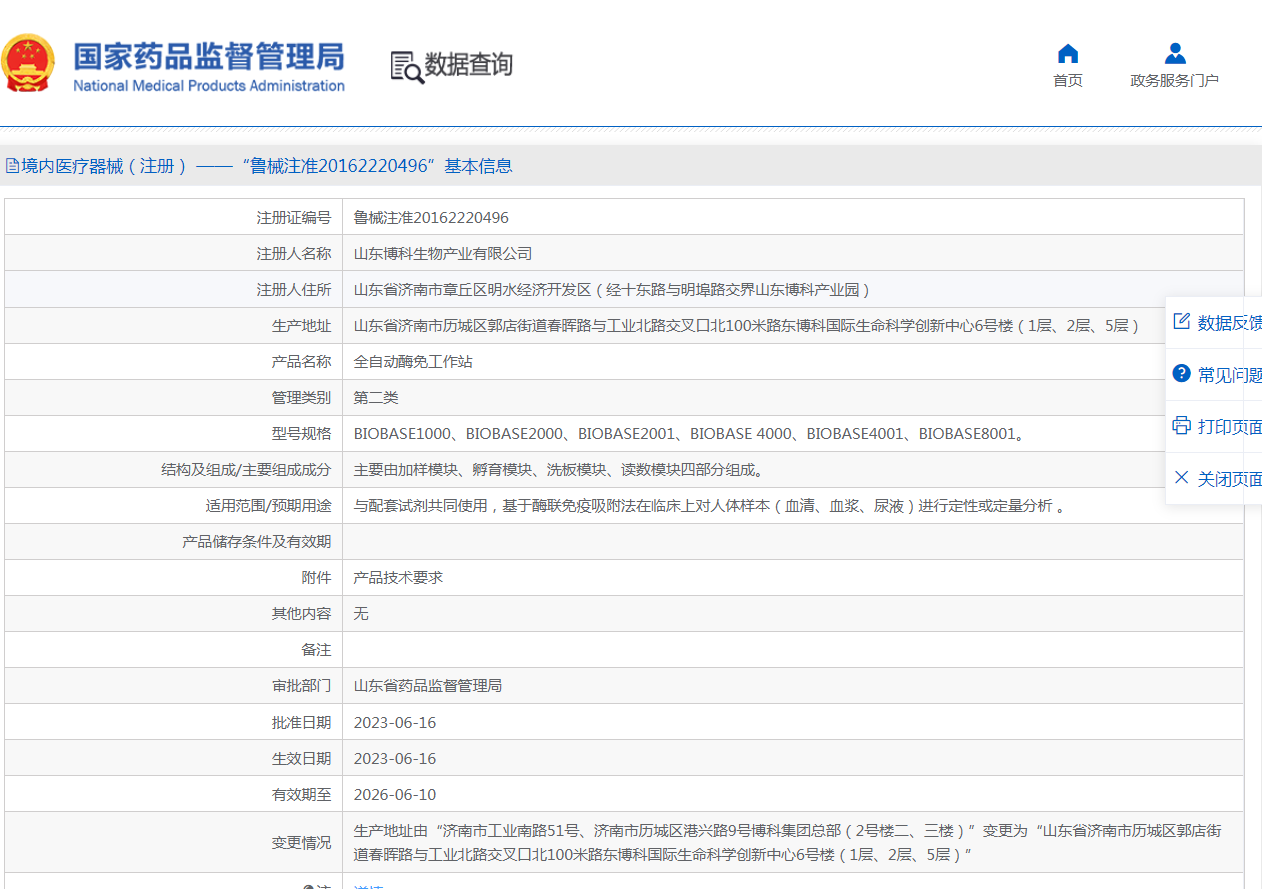Click the national emblem logo
Image resolution: width=1262 pixels, height=889 pixels.
click(27, 63)
